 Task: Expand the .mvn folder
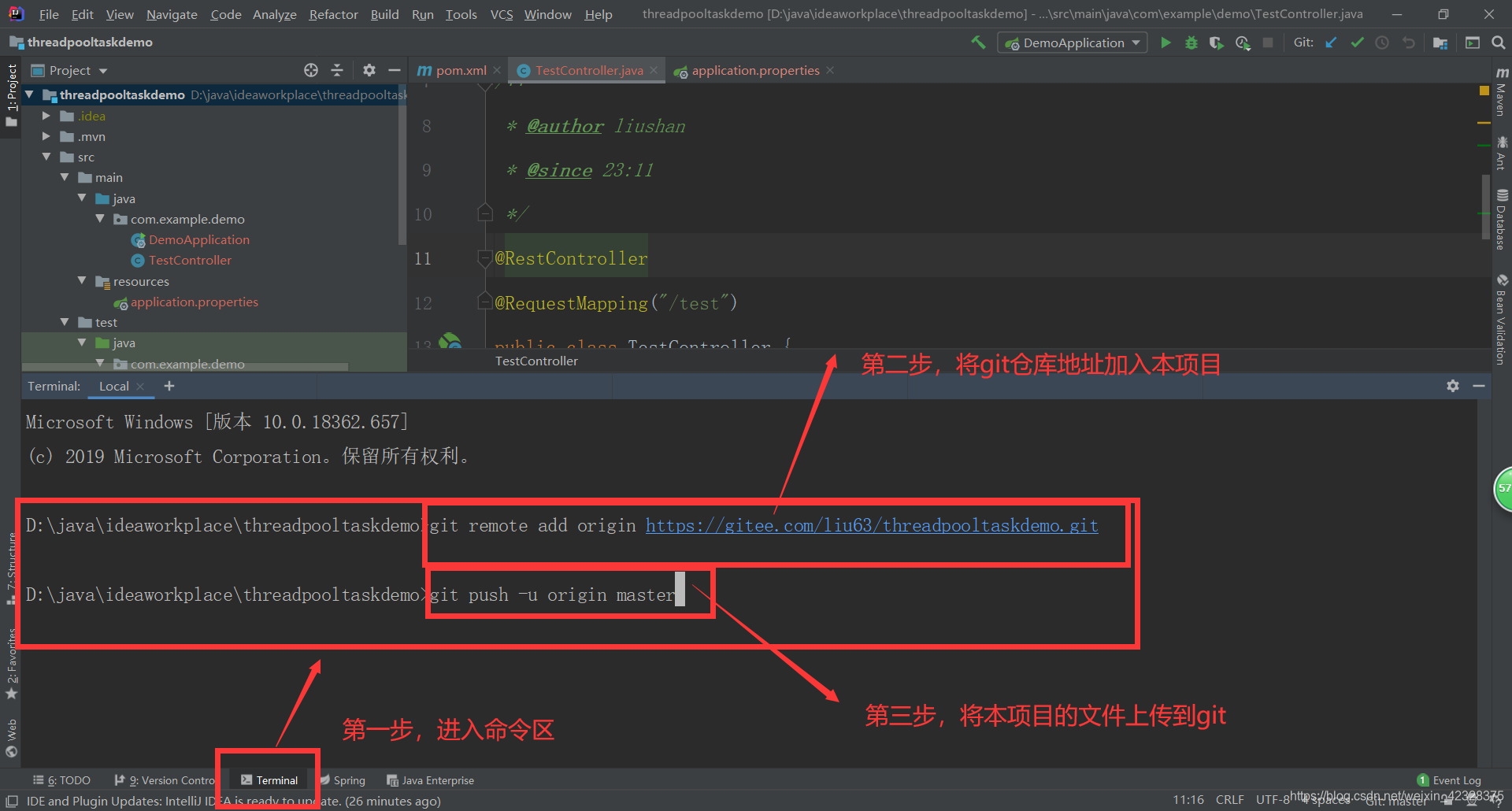pyautogui.click(x=46, y=136)
